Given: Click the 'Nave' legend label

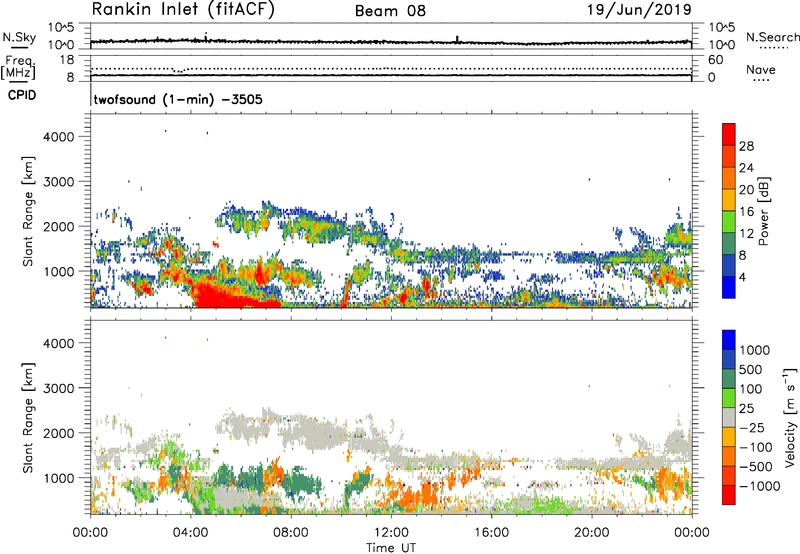Looking at the screenshot, I should [x=761, y=70].
